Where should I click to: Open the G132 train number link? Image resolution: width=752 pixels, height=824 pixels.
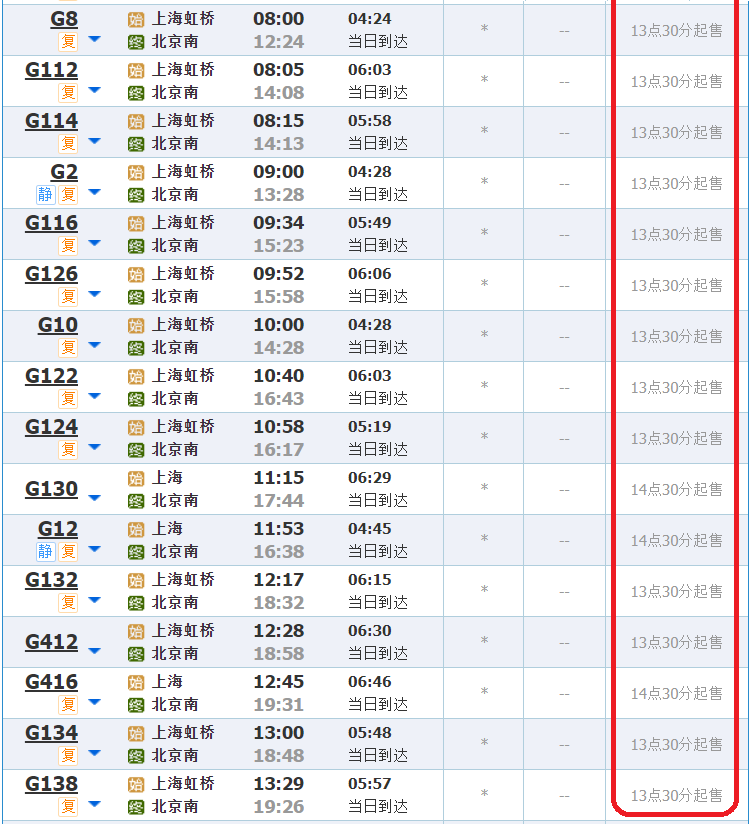(x=52, y=580)
